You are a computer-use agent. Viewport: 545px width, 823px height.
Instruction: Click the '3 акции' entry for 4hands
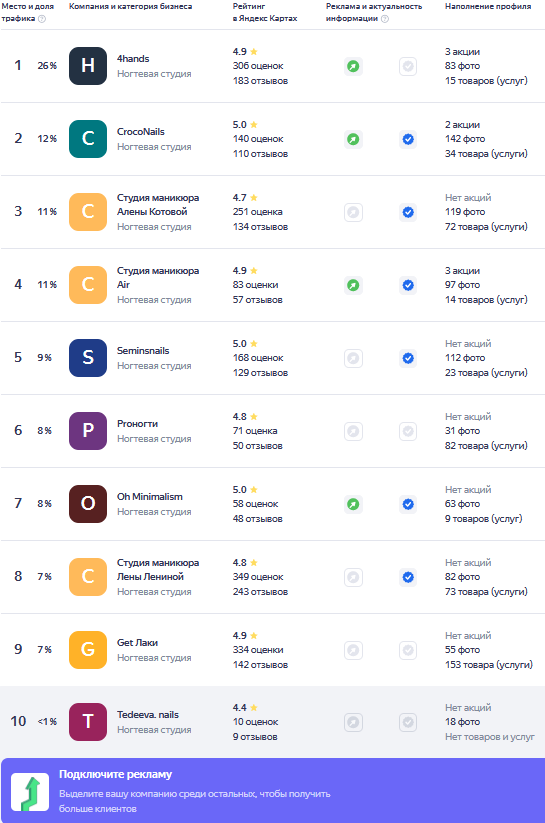pyautogui.click(x=463, y=51)
